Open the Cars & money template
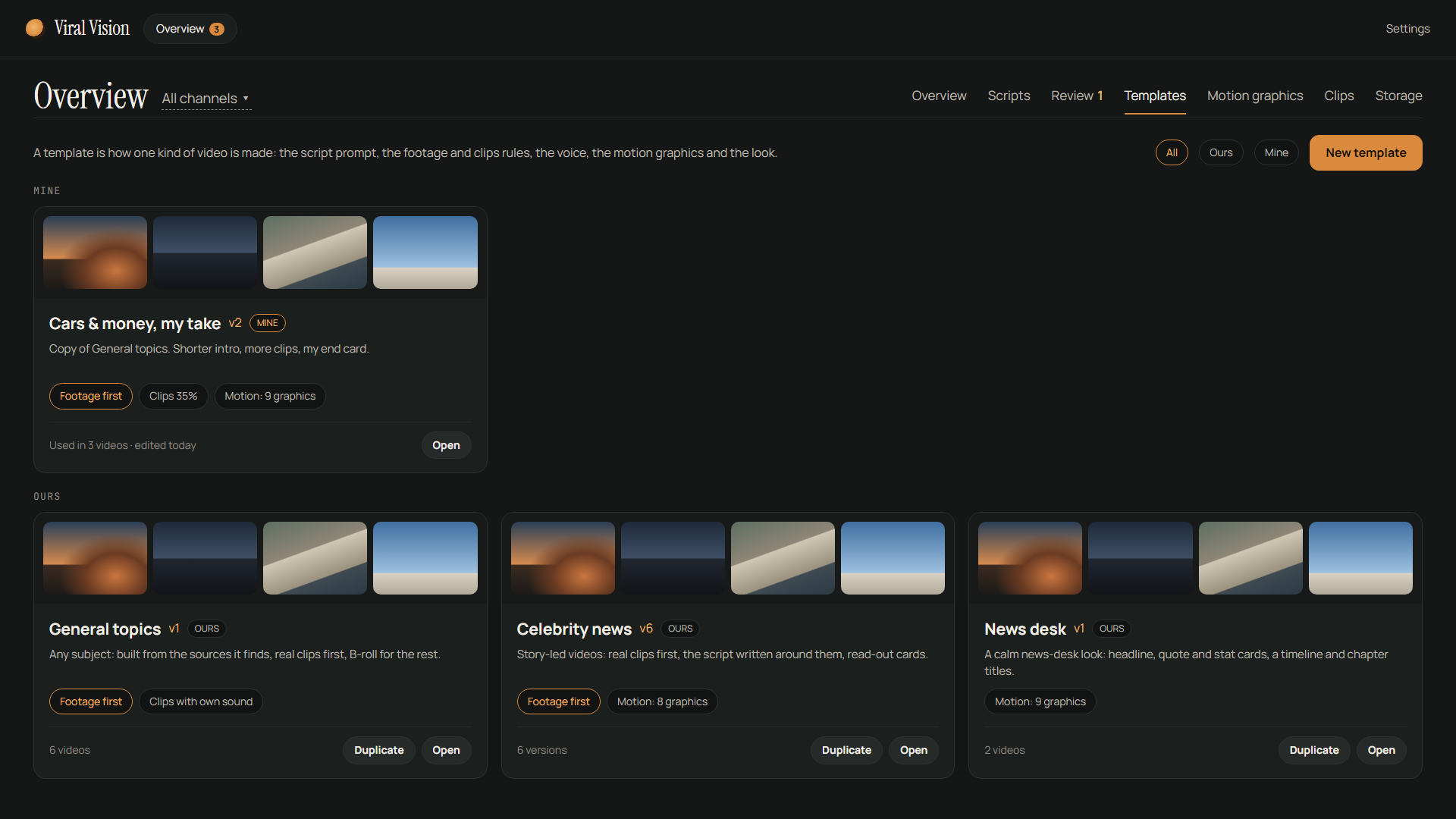 (446, 445)
